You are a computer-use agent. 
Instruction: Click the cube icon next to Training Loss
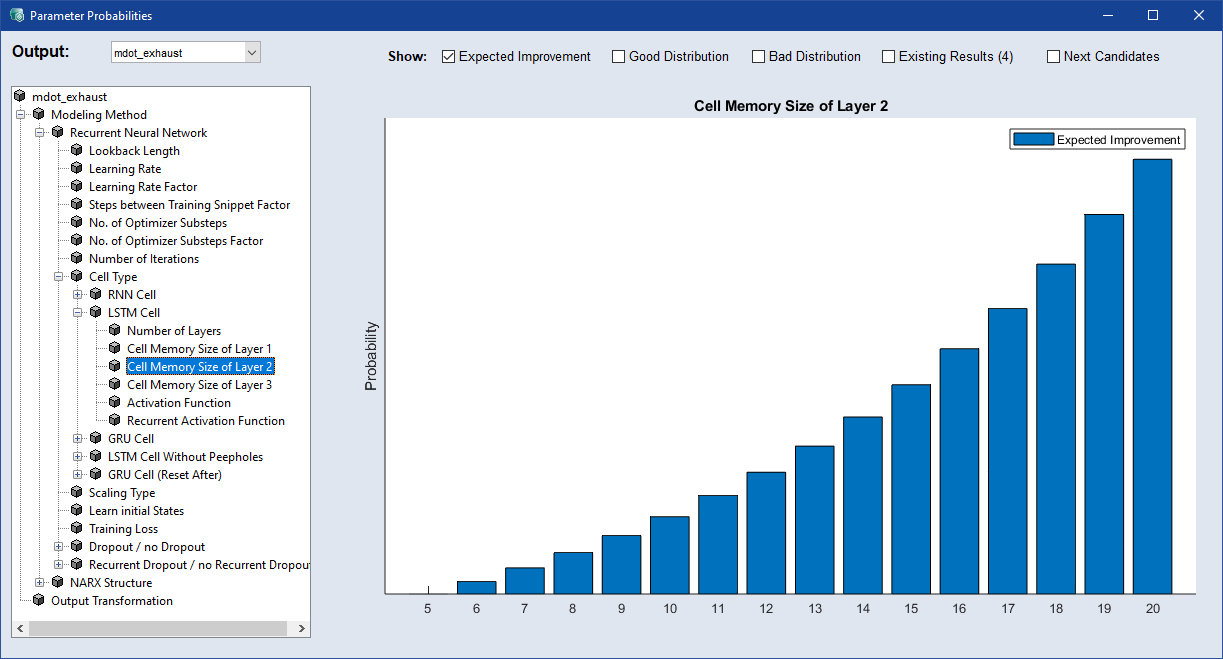[x=76, y=529]
